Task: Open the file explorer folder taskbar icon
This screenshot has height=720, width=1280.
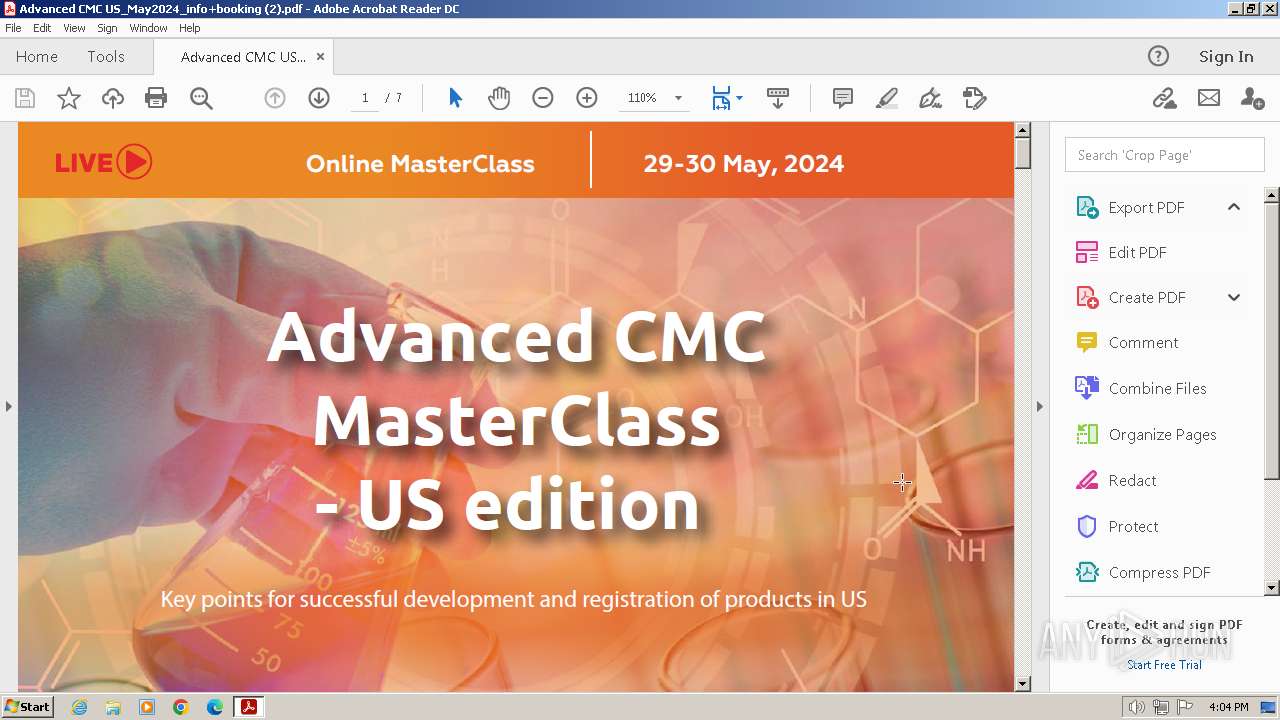Action: (x=113, y=707)
